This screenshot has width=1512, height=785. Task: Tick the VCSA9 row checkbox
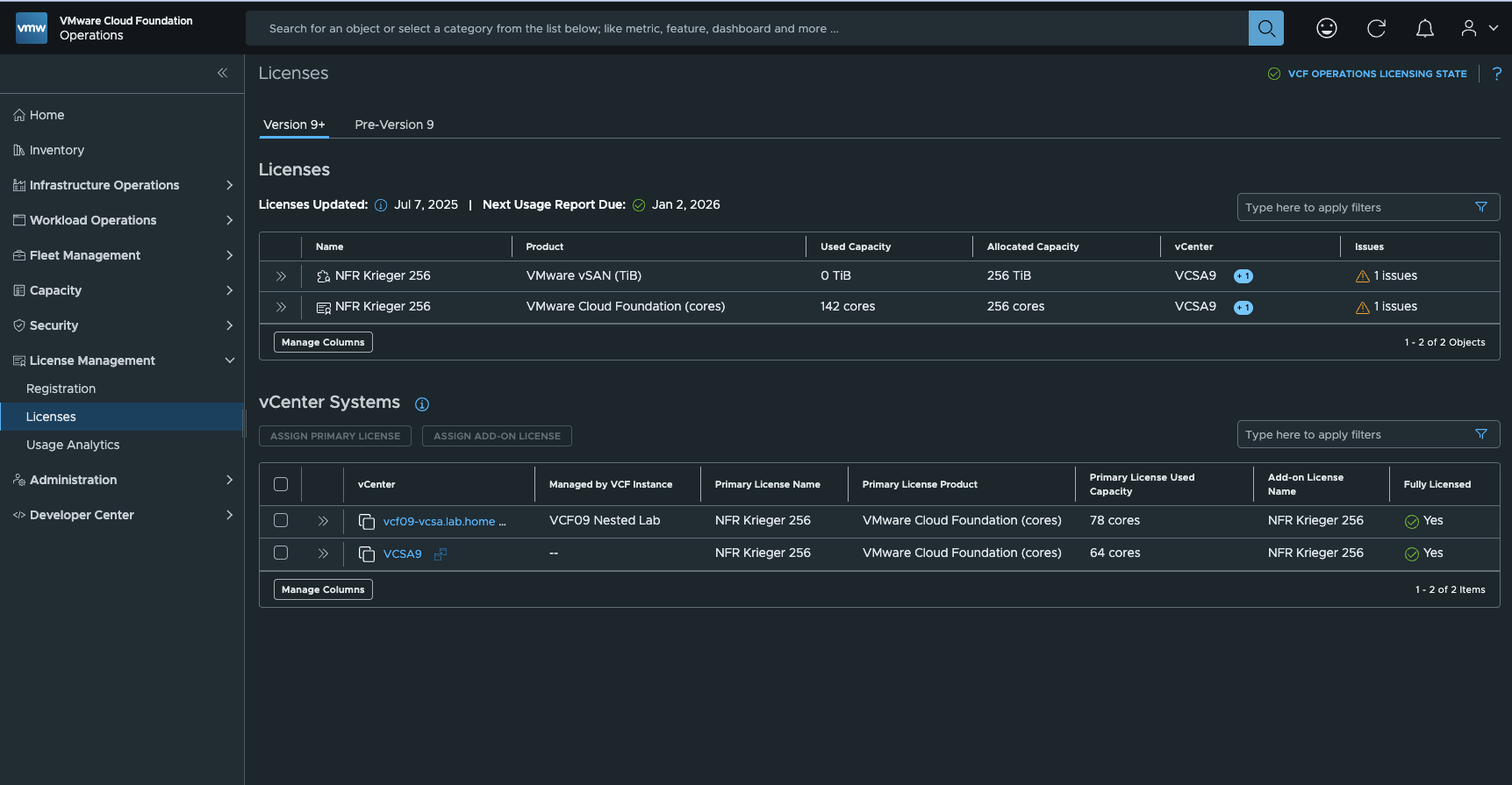tap(281, 553)
